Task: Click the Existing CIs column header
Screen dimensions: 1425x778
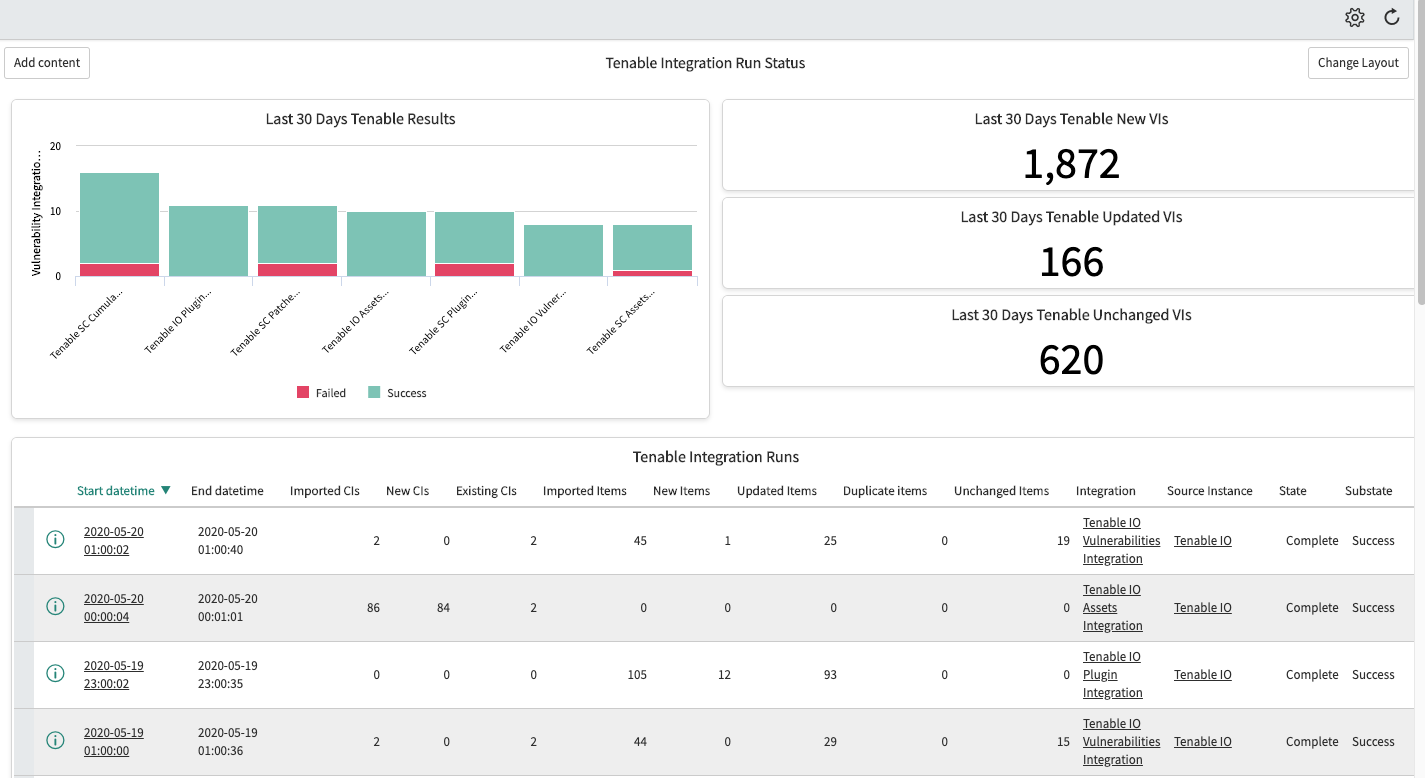Action: [486, 491]
